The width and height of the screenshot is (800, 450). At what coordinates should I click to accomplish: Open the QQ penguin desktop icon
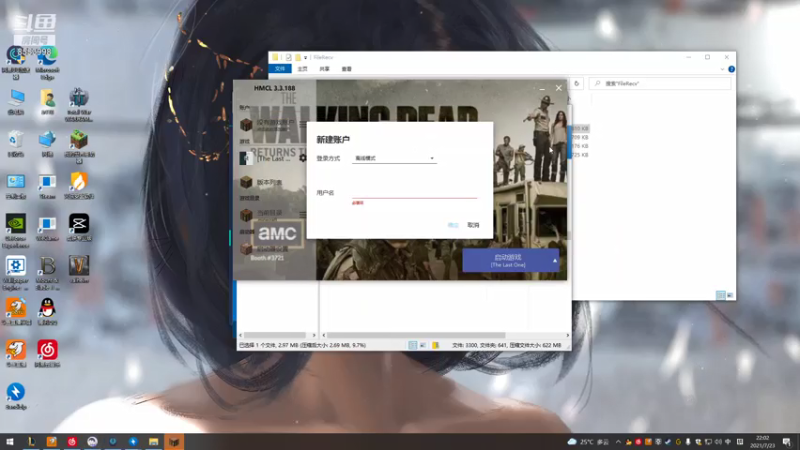pyautogui.click(x=47, y=311)
